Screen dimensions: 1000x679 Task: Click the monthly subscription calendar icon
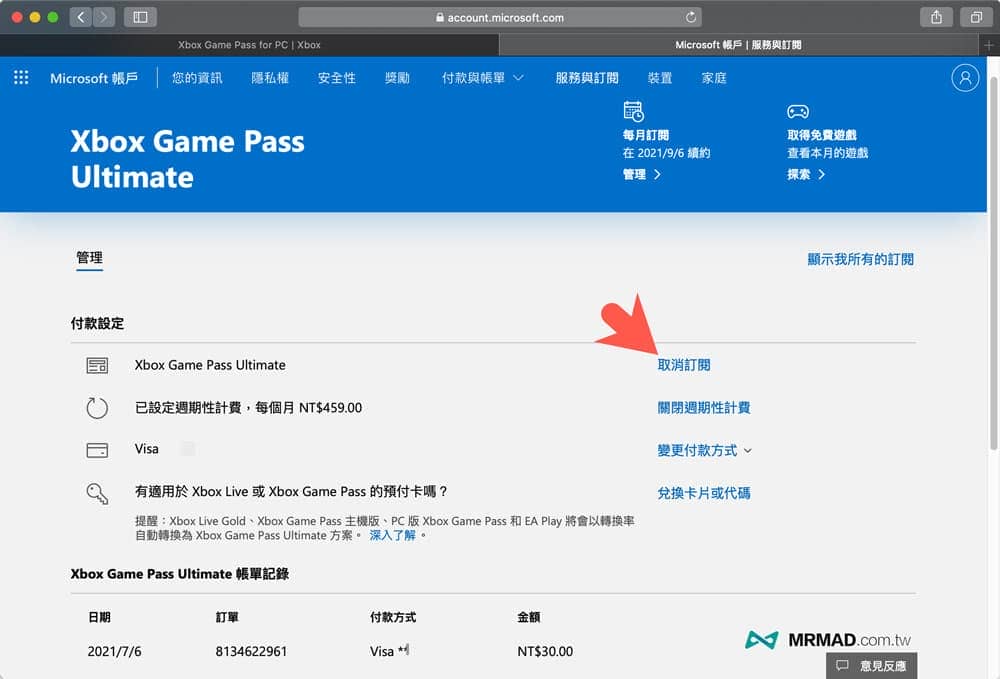pyautogui.click(x=633, y=112)
